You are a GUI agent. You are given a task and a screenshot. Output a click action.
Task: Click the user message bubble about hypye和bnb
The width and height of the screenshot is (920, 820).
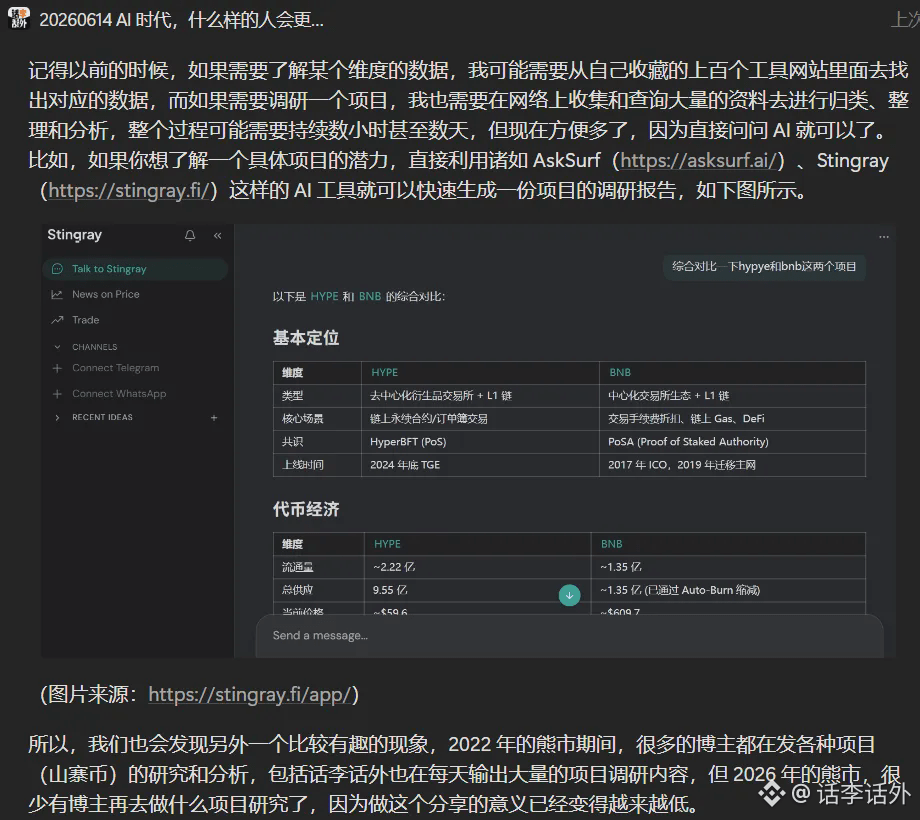tap(764, 266)
